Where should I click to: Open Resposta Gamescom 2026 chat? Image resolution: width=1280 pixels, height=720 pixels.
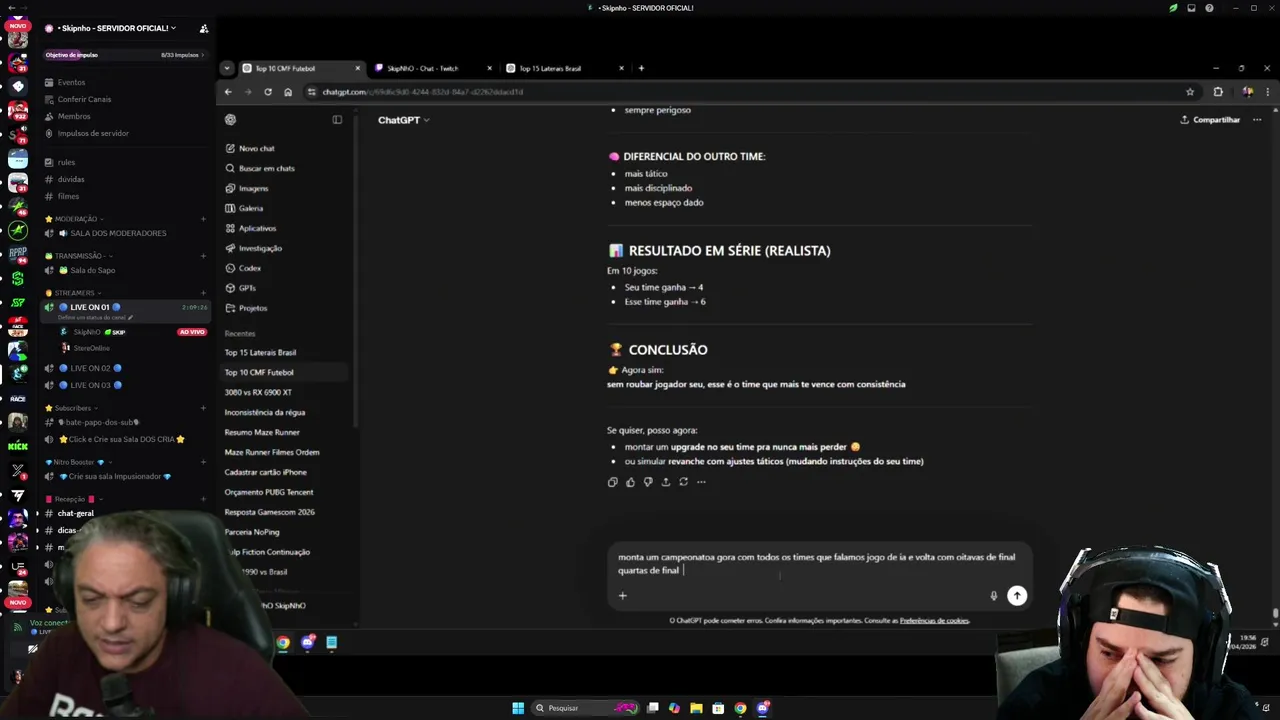click(x=269, y=512)
